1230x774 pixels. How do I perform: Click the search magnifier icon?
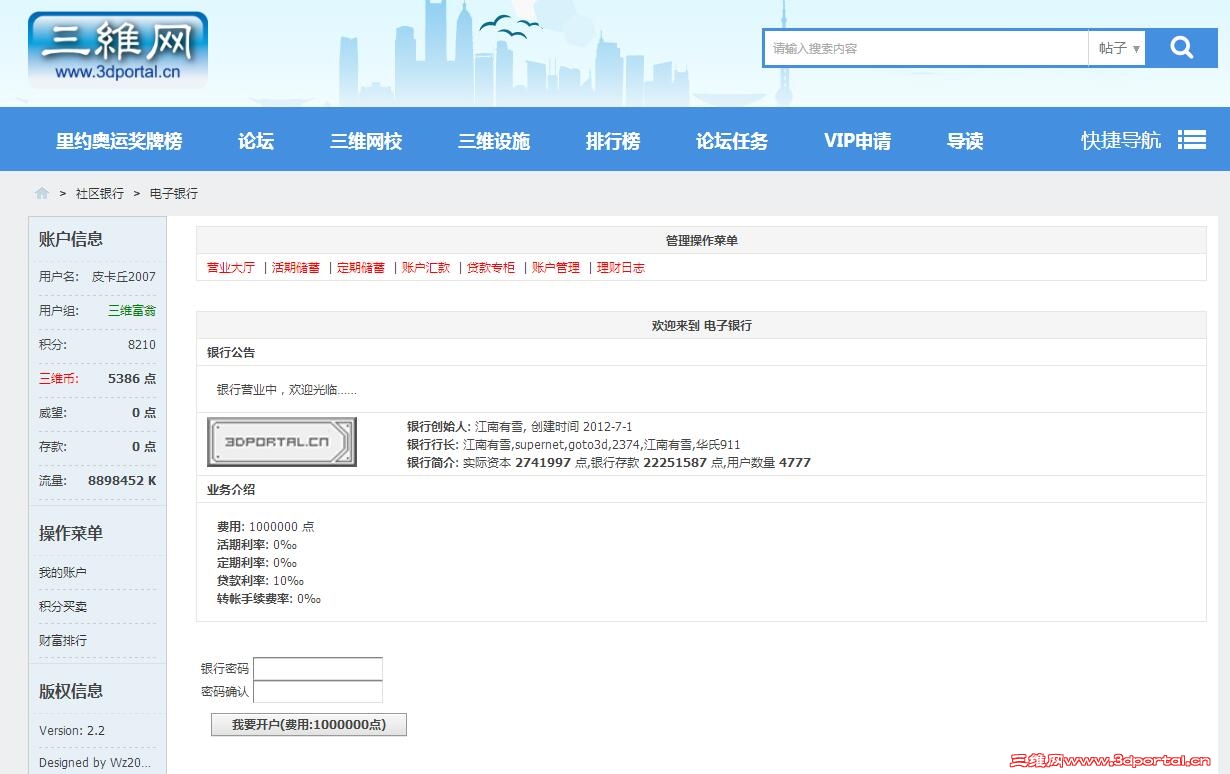click(1181, 47)
